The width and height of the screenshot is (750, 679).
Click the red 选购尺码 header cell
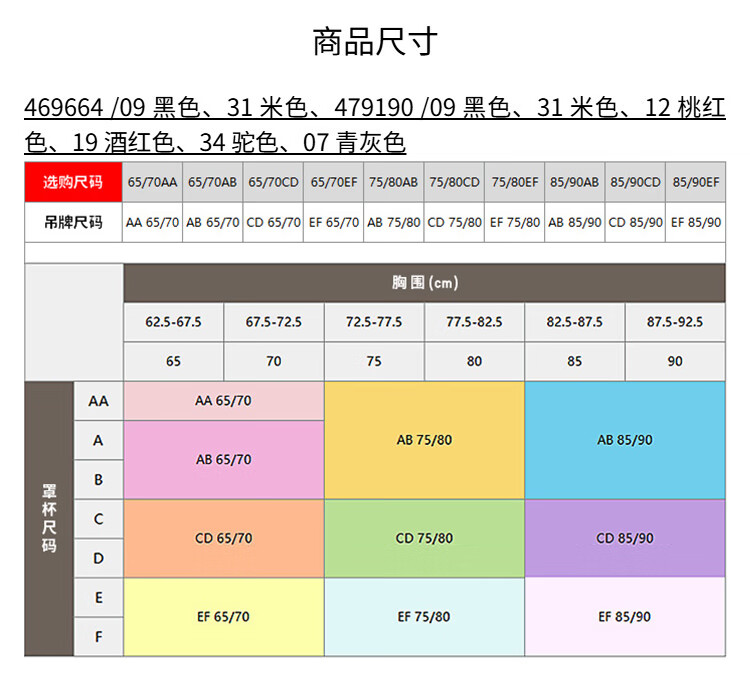coord(73,182)
